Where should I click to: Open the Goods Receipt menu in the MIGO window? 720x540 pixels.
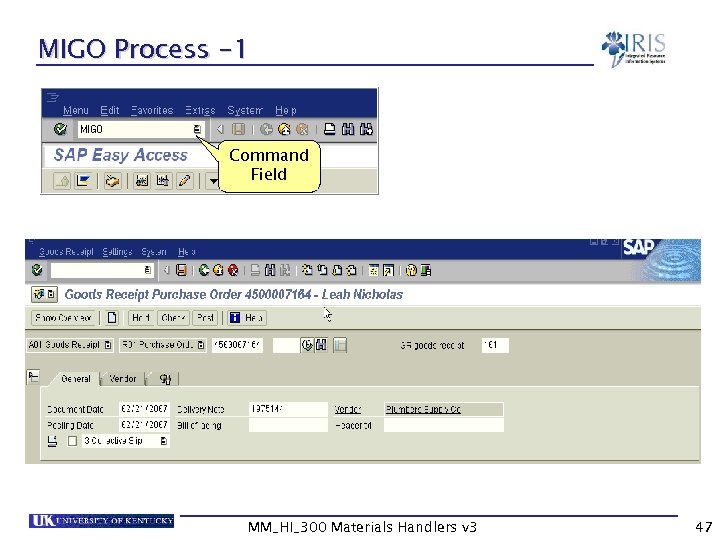[x=66, y=252]
